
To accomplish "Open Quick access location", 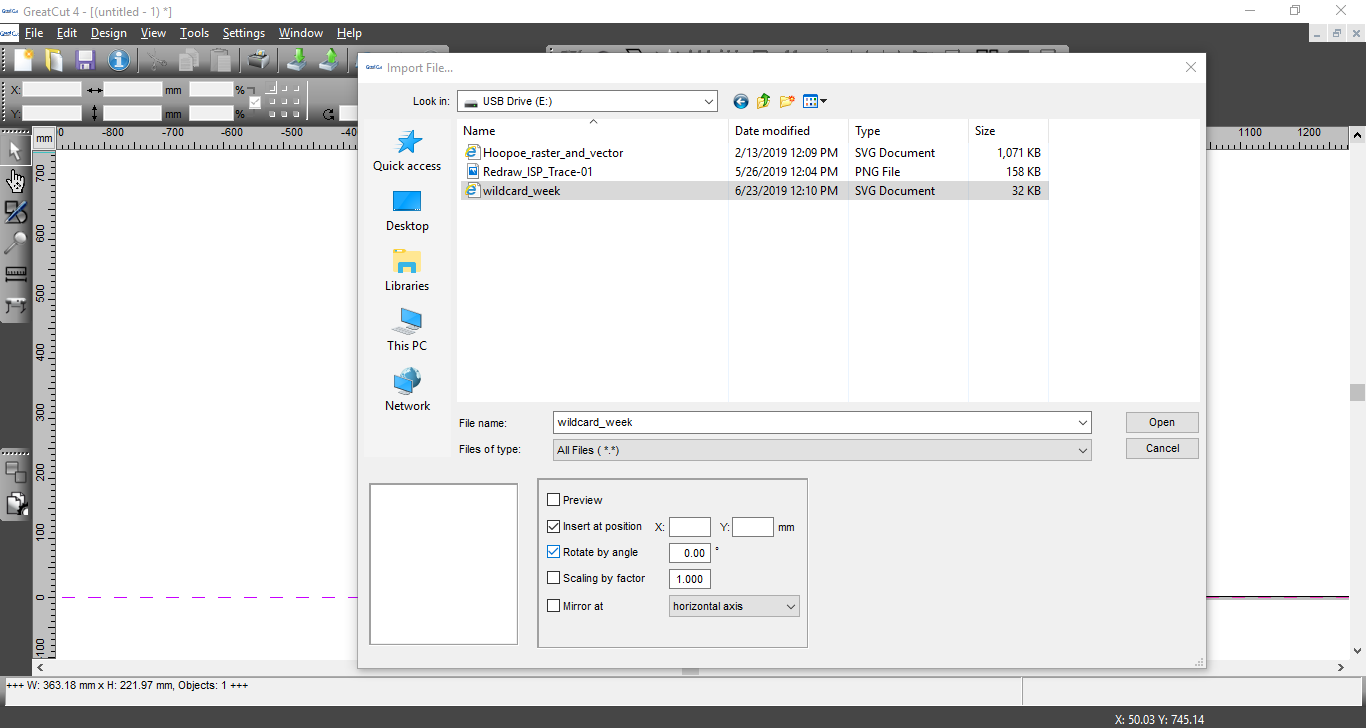I will coord(407,151).
